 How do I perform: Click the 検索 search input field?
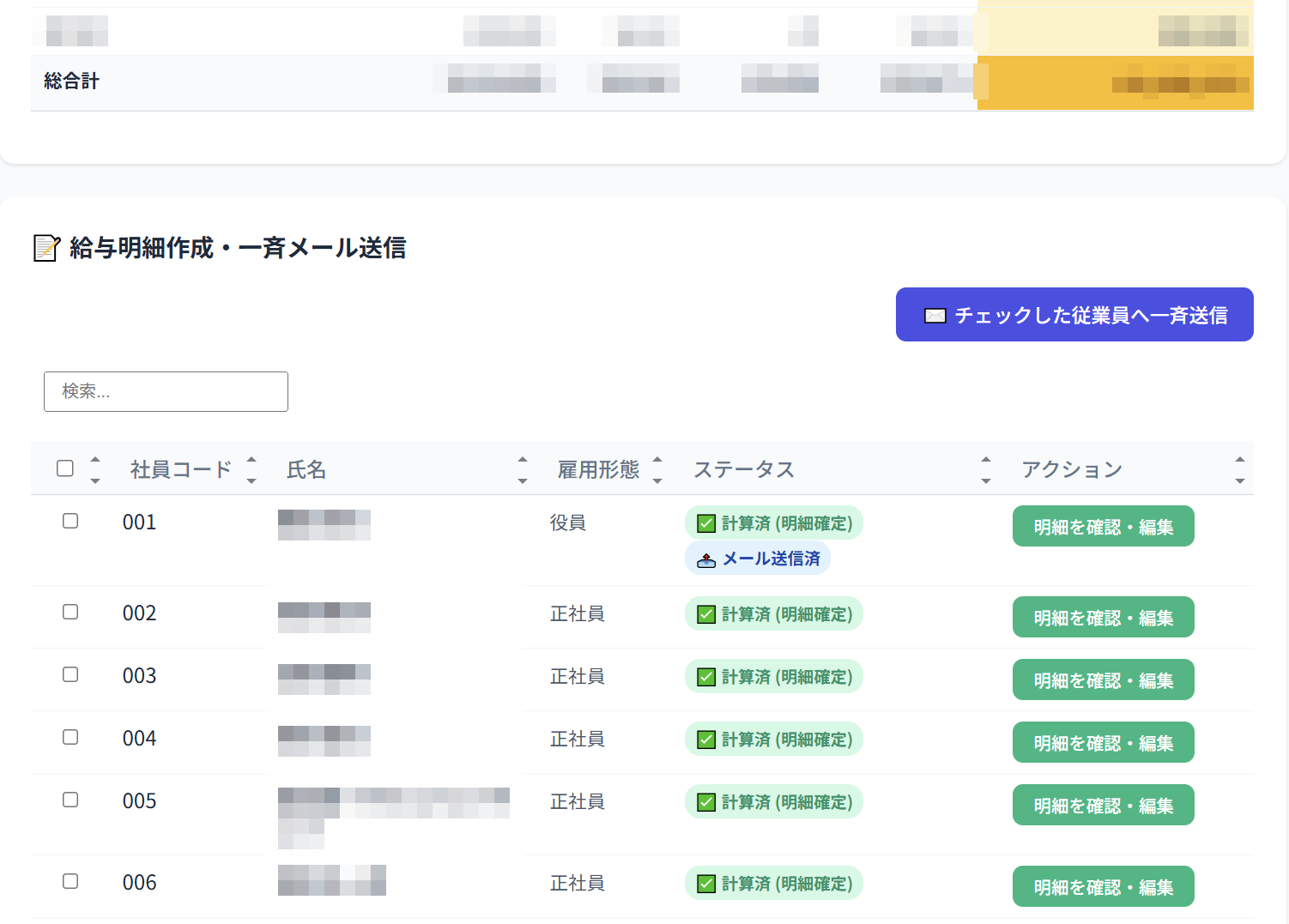coord(166,391)
